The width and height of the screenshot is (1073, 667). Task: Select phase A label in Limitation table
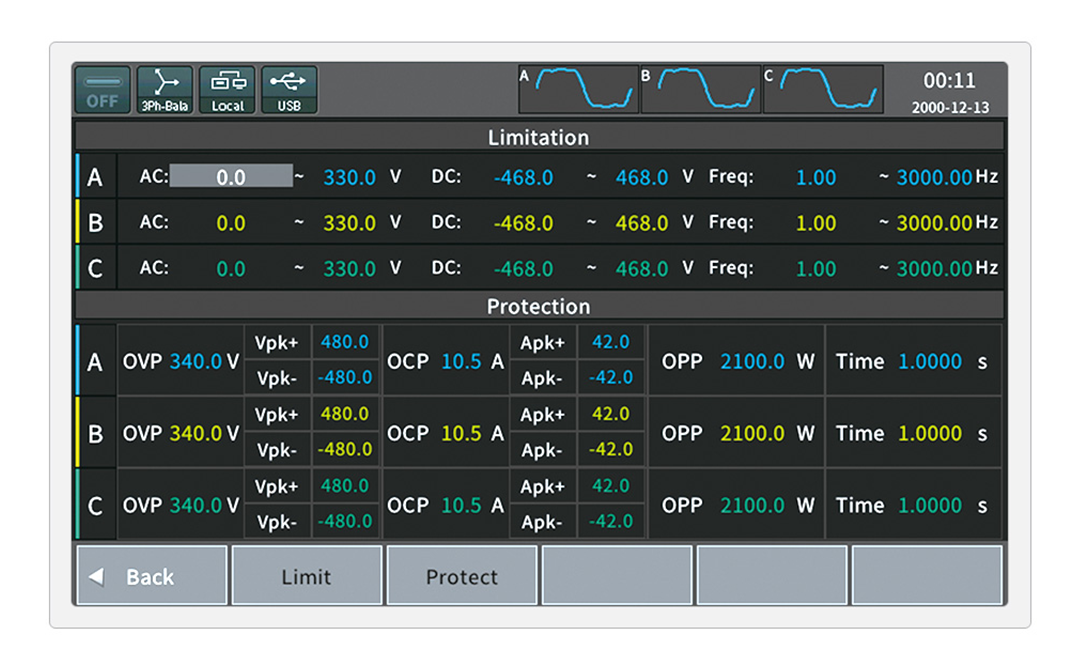pos(95,176)
